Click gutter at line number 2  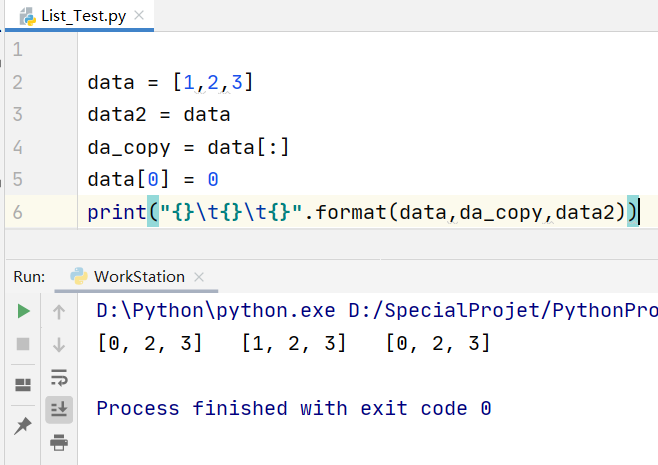point(18,82)
